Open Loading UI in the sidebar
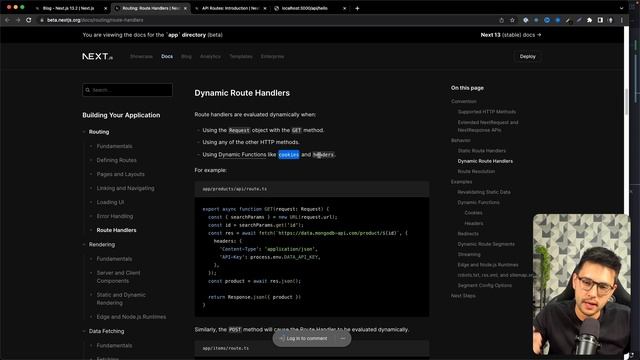 (x=110, y=202)
